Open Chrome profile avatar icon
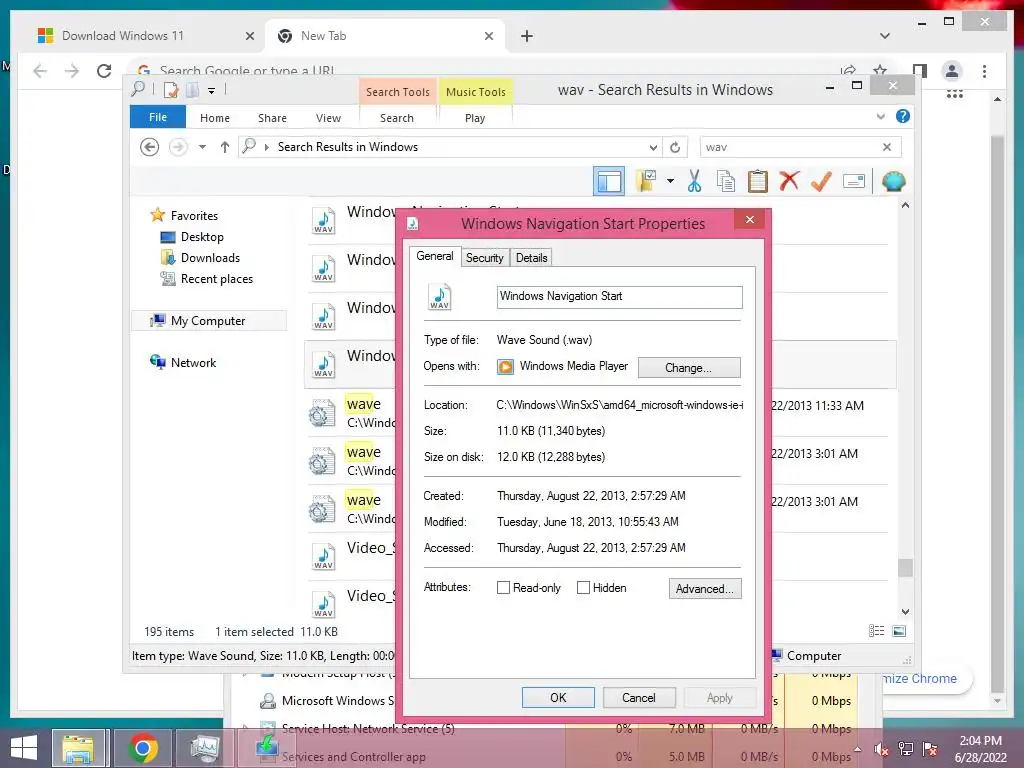Image resolution: width=1024 pixels, height=768 pixels. 952,71
